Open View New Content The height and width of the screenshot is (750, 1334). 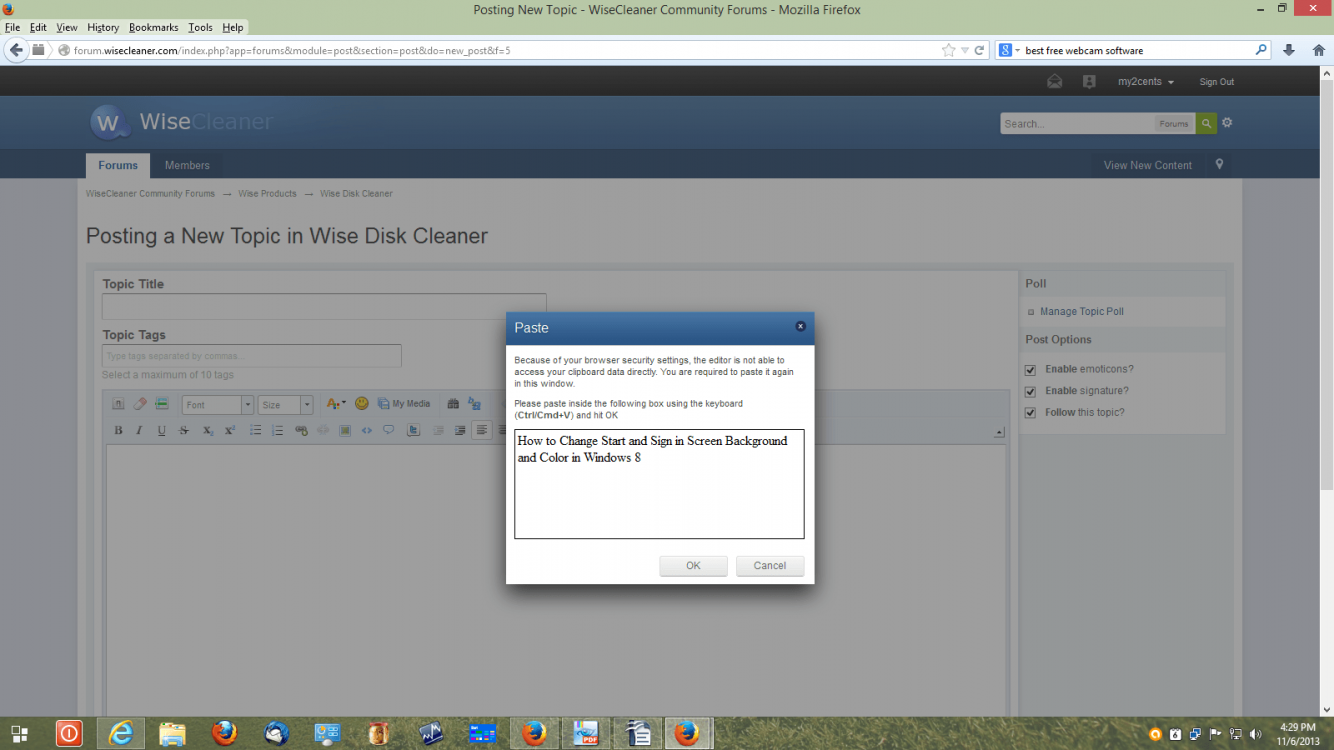coord(1148,166)
